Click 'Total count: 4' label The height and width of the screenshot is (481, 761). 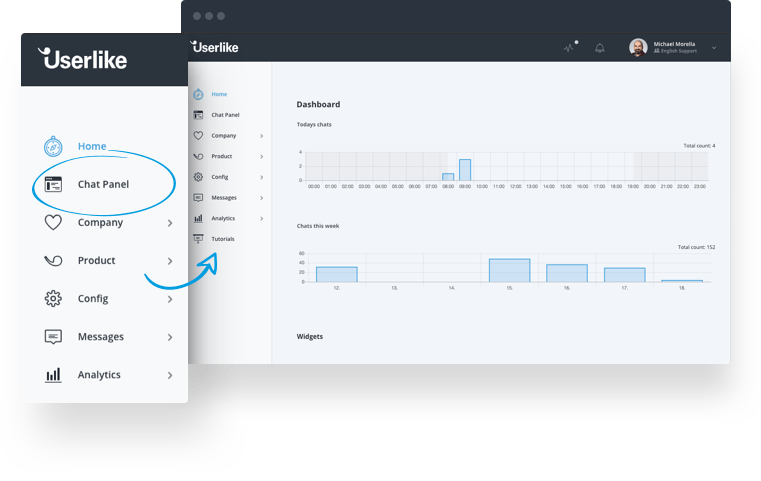tap(699, 146)
